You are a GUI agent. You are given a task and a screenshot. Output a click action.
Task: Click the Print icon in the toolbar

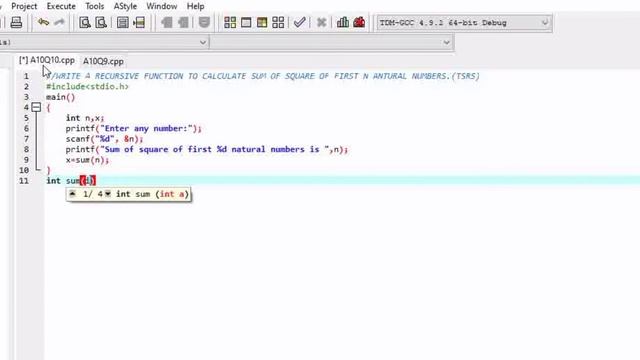(x=16, y=22)
